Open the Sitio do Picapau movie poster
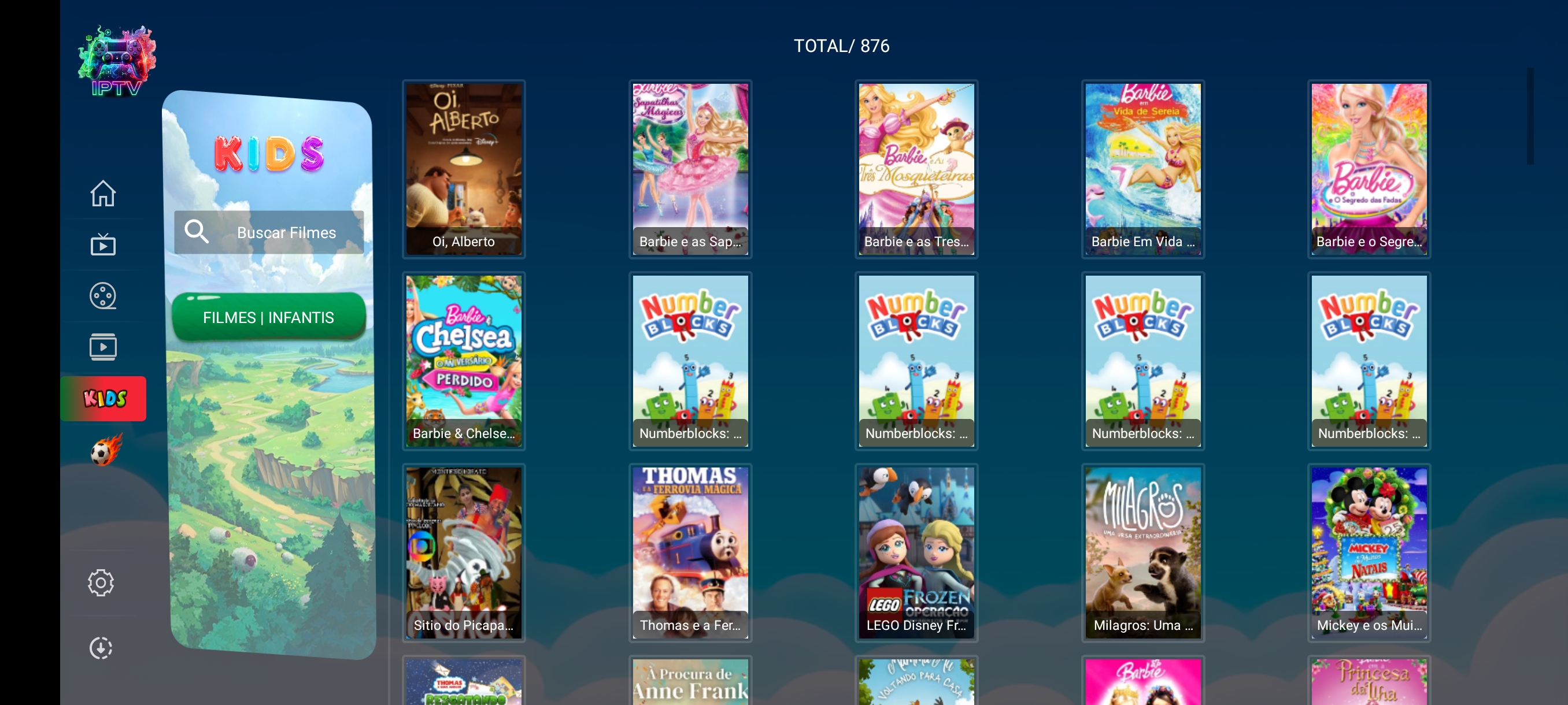Image resolution: width=1568 pixels, height=705 pixels. pyautogui.click(x=464, y=552)
